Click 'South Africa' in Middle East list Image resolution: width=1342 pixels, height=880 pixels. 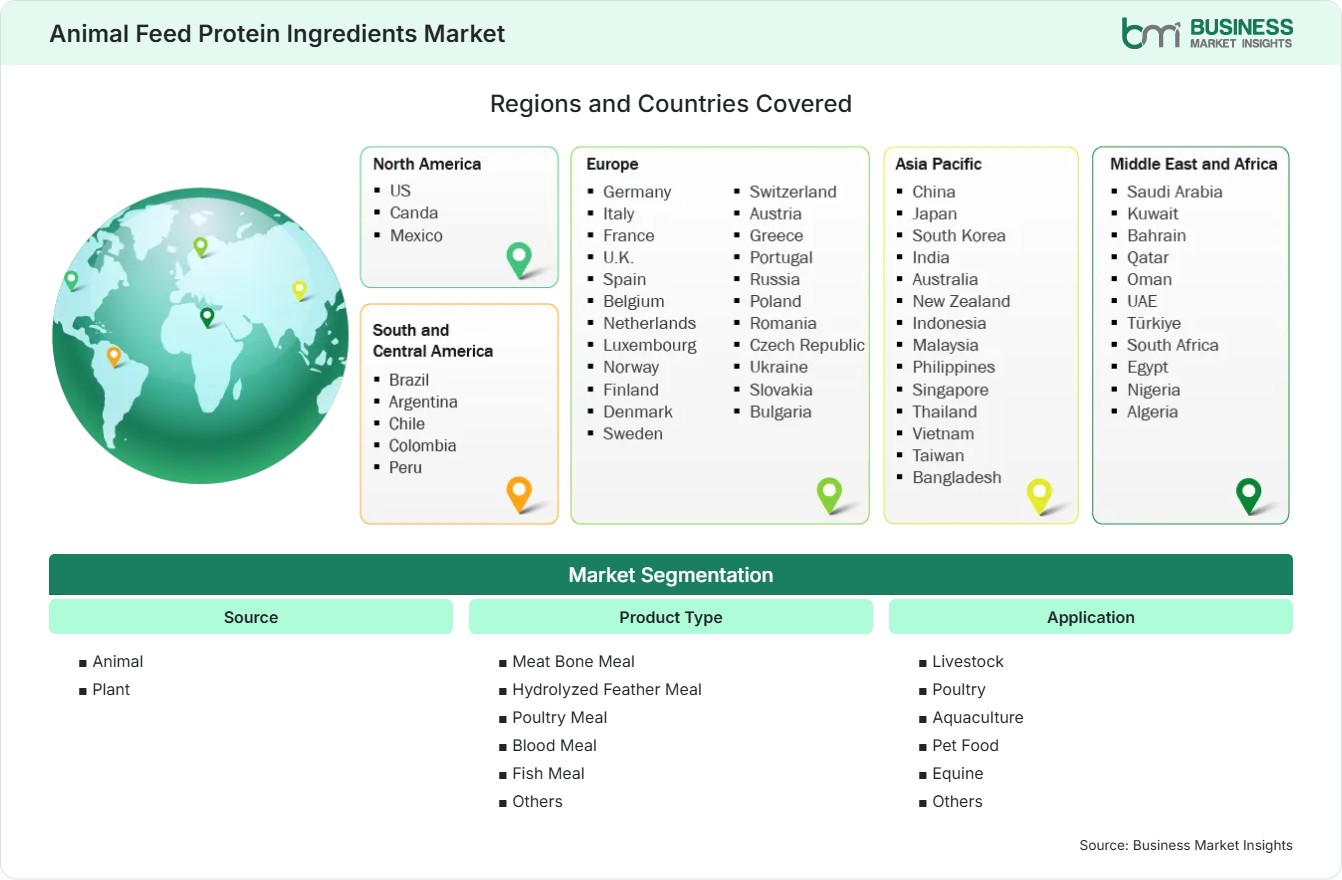[1173, 345]
